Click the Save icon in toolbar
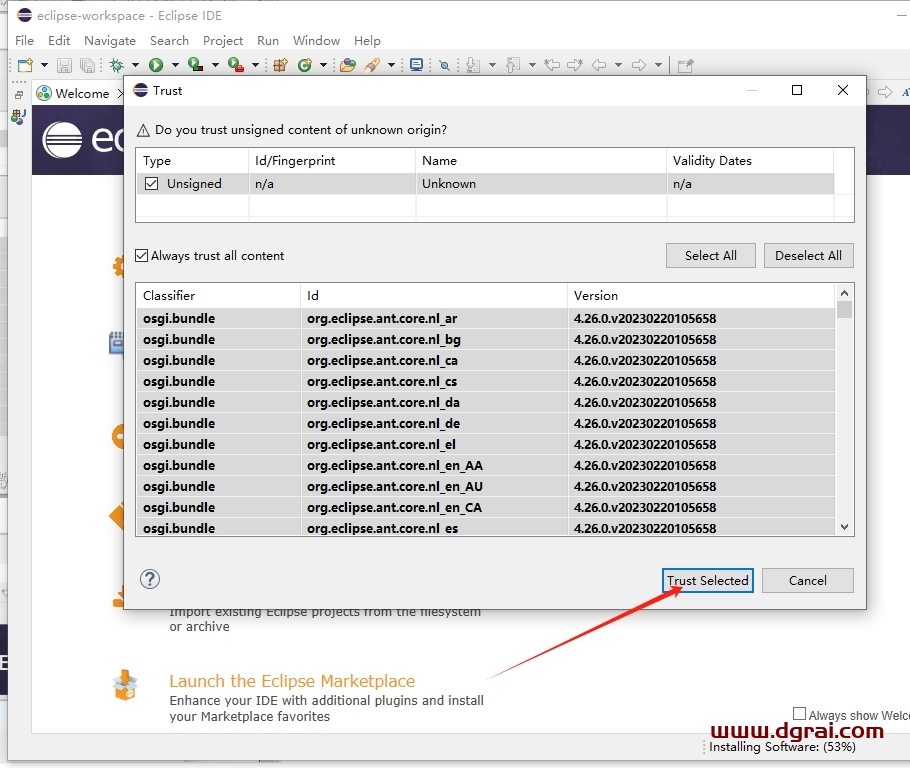Viewport: 910px width, 768px height. (x=64, y=65)
